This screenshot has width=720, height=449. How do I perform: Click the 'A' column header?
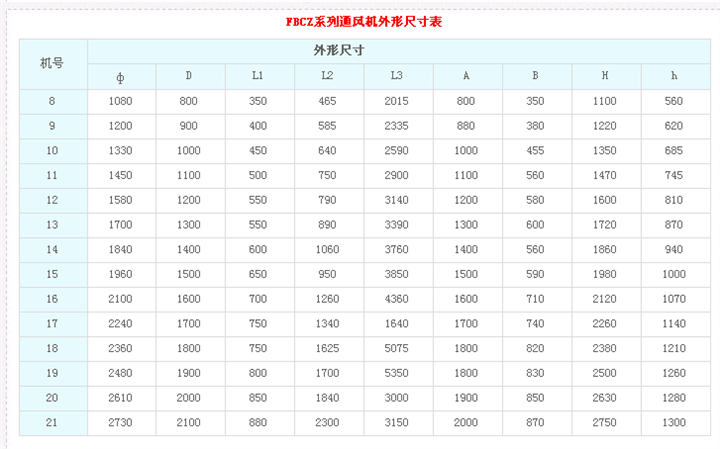pos(468,77)
